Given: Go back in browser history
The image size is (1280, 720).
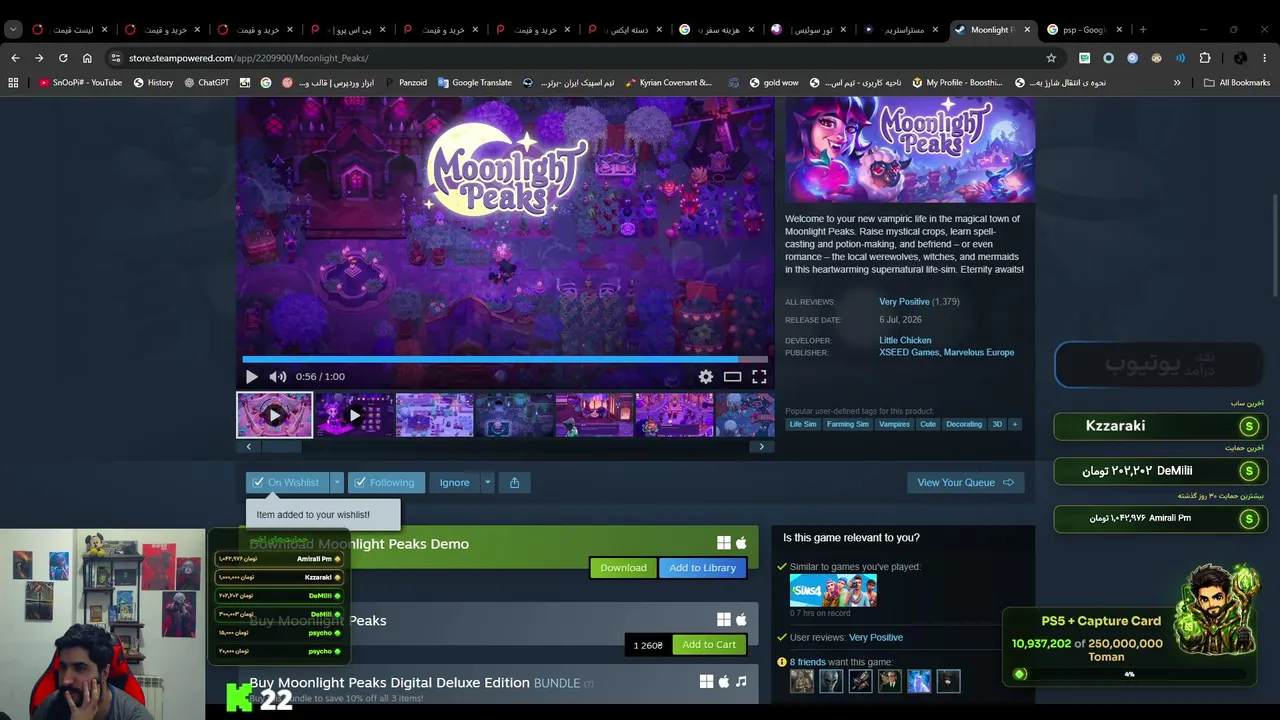Looking at the screenshot, I should pos(15,58).
